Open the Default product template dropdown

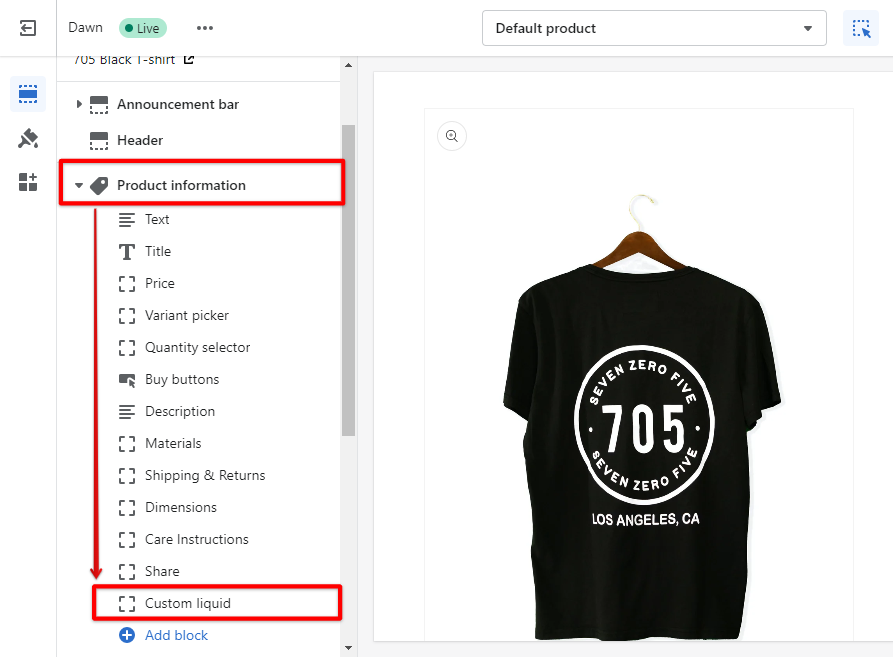(654, 28)
